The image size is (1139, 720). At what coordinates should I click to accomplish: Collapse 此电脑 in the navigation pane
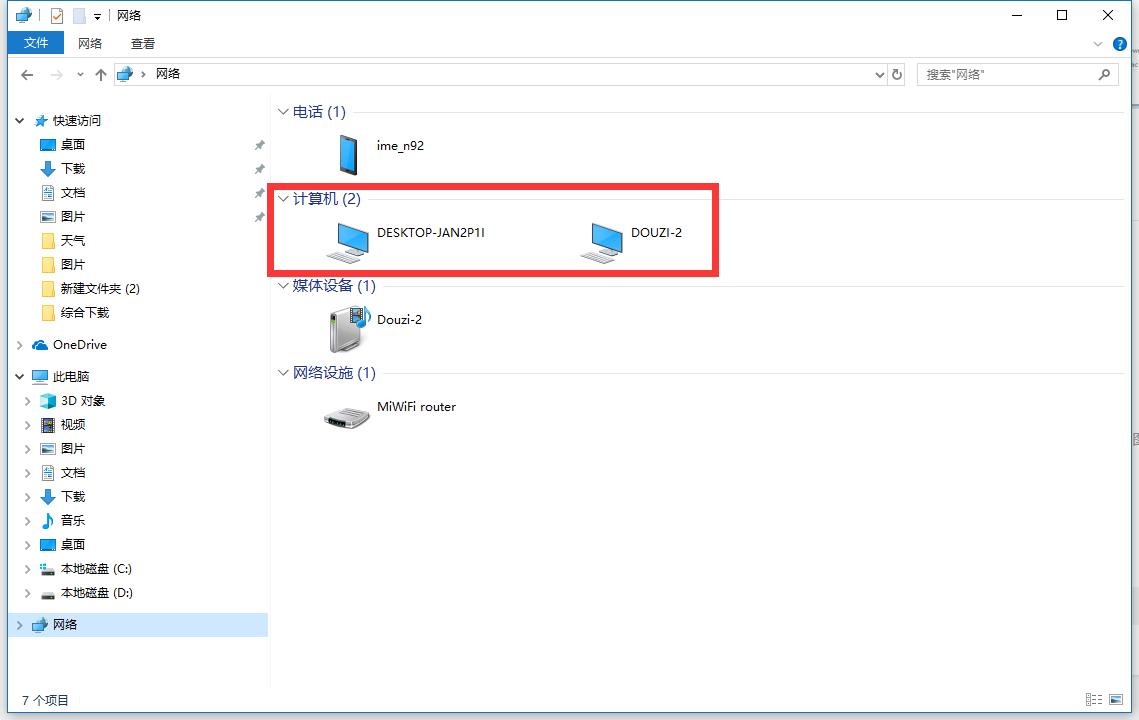[x=18, y=376]
